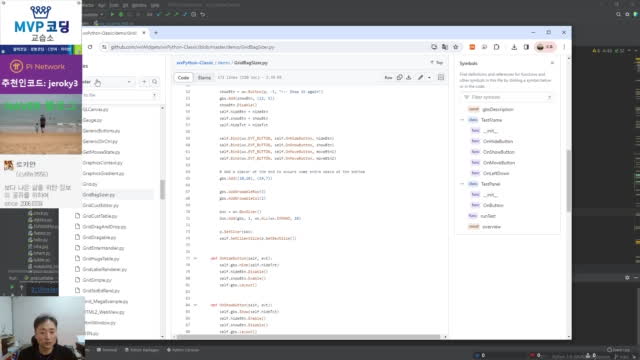Open GraphicsContext.py in the file tree

tap(102, 162)
